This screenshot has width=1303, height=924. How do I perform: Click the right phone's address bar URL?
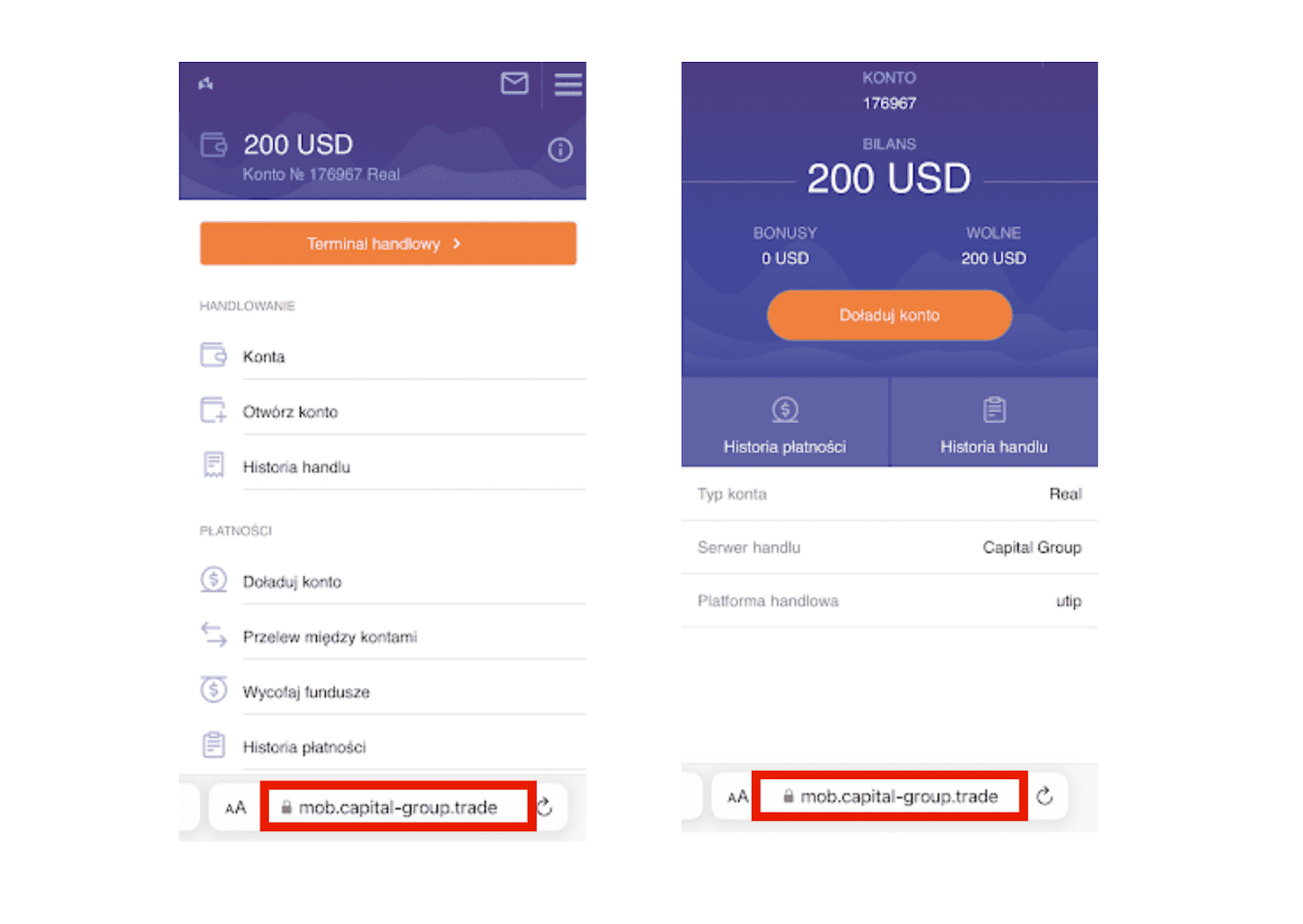898,796
